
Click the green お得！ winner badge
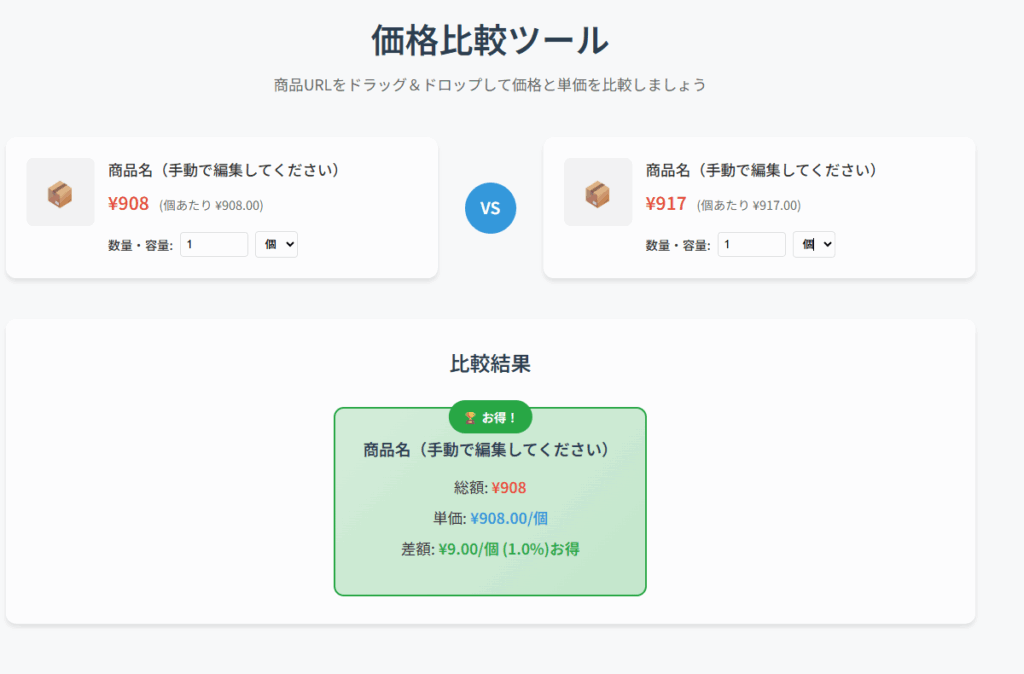coord(490,417)
